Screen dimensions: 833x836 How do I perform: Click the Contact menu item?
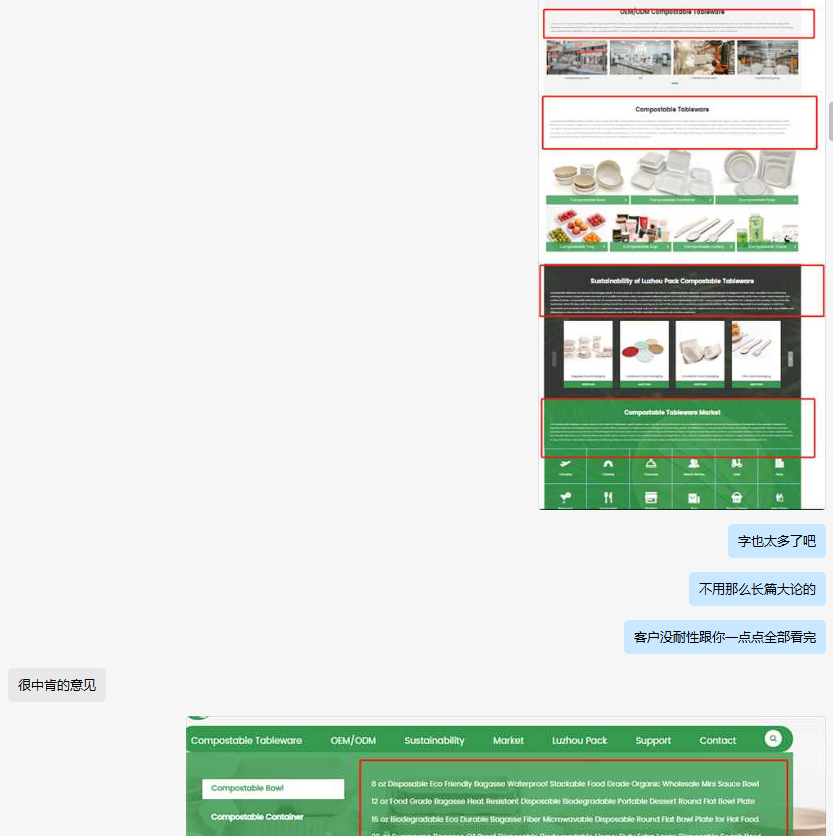[x=717, y=741]
